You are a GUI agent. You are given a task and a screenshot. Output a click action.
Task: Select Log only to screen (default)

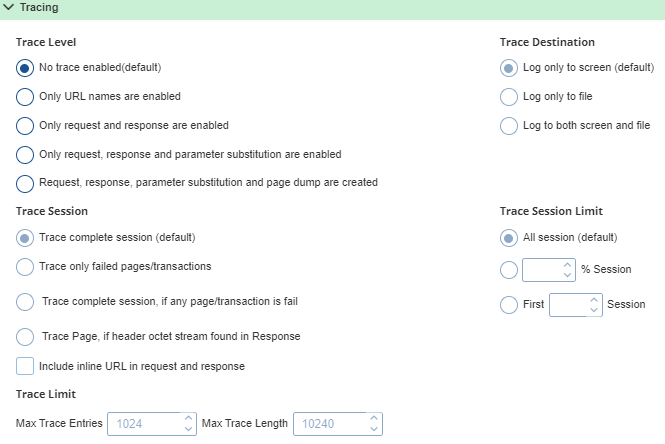509,68
